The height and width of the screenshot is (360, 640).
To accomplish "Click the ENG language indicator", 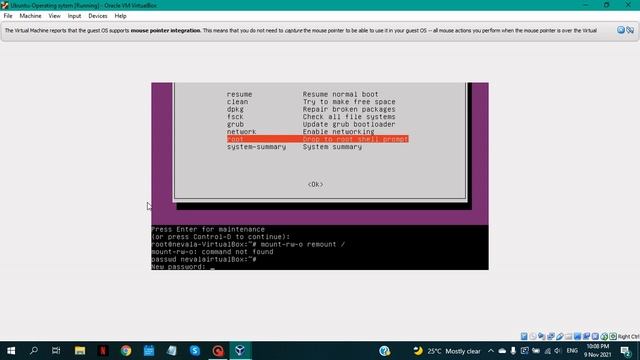I will click(572, 351).
